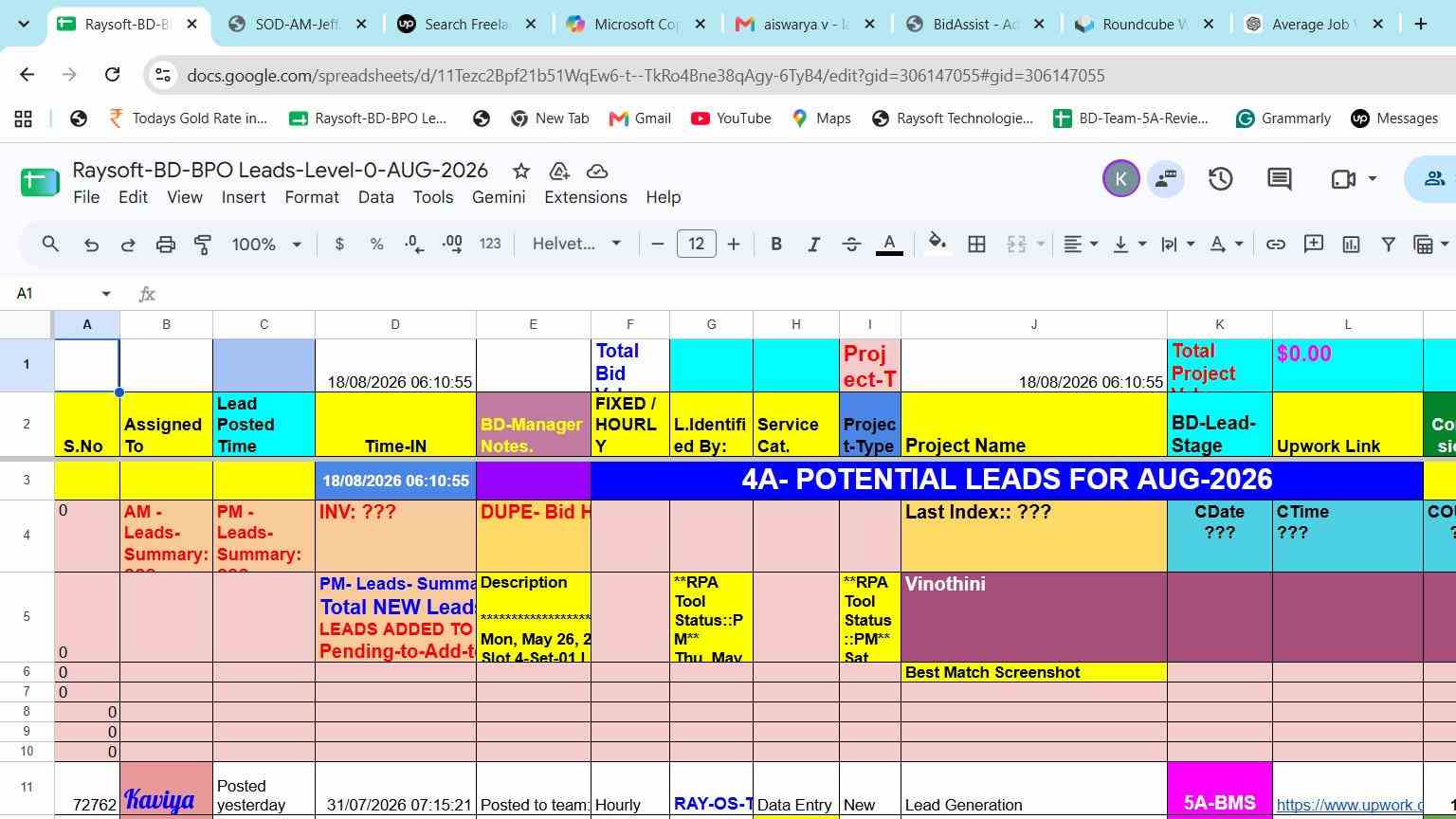This screenshot has width=1456, height=819.
Task: Click the print icon in toolbar
Action: tap(166, 245)
